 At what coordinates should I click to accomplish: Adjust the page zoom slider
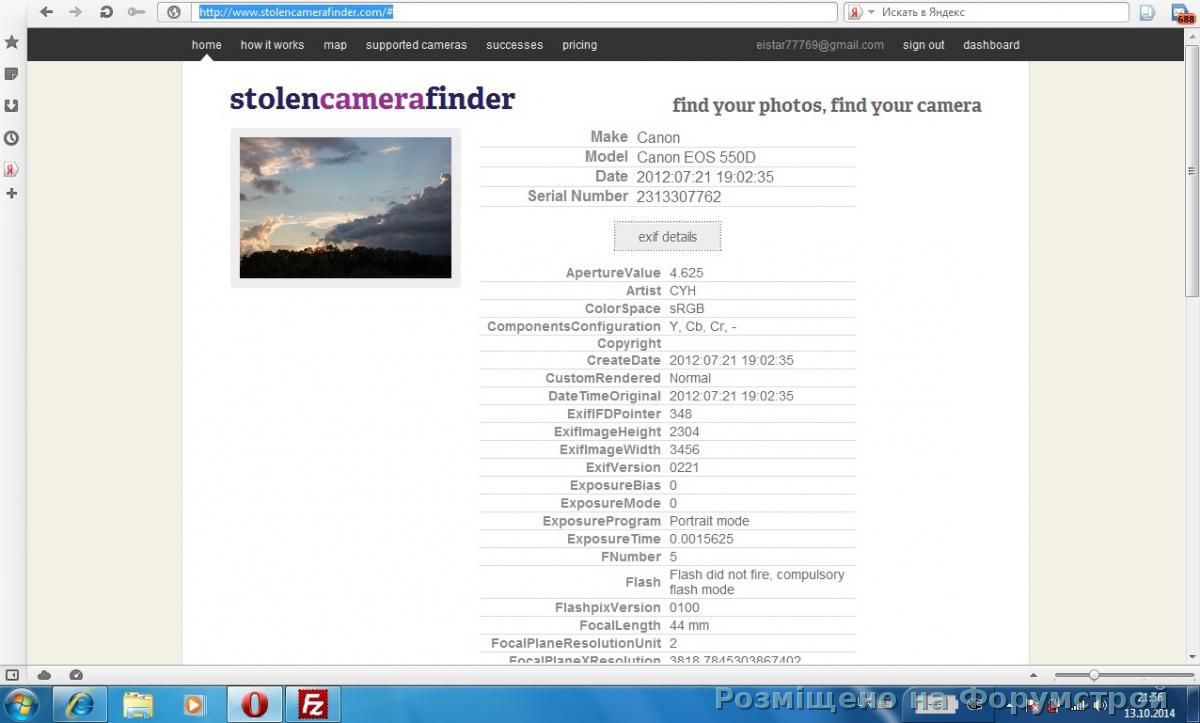click(1094, 675)
